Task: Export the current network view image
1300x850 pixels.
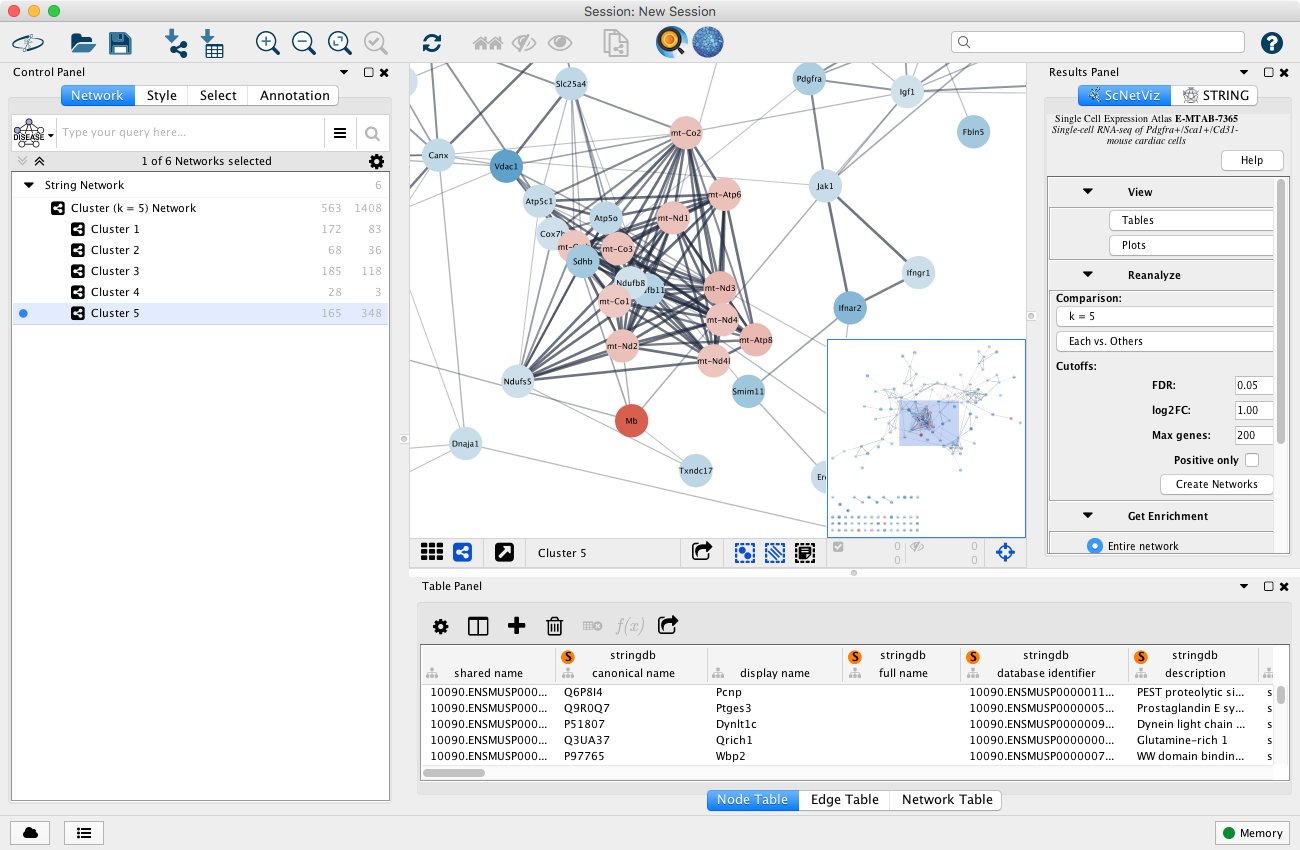Action: 701,552
